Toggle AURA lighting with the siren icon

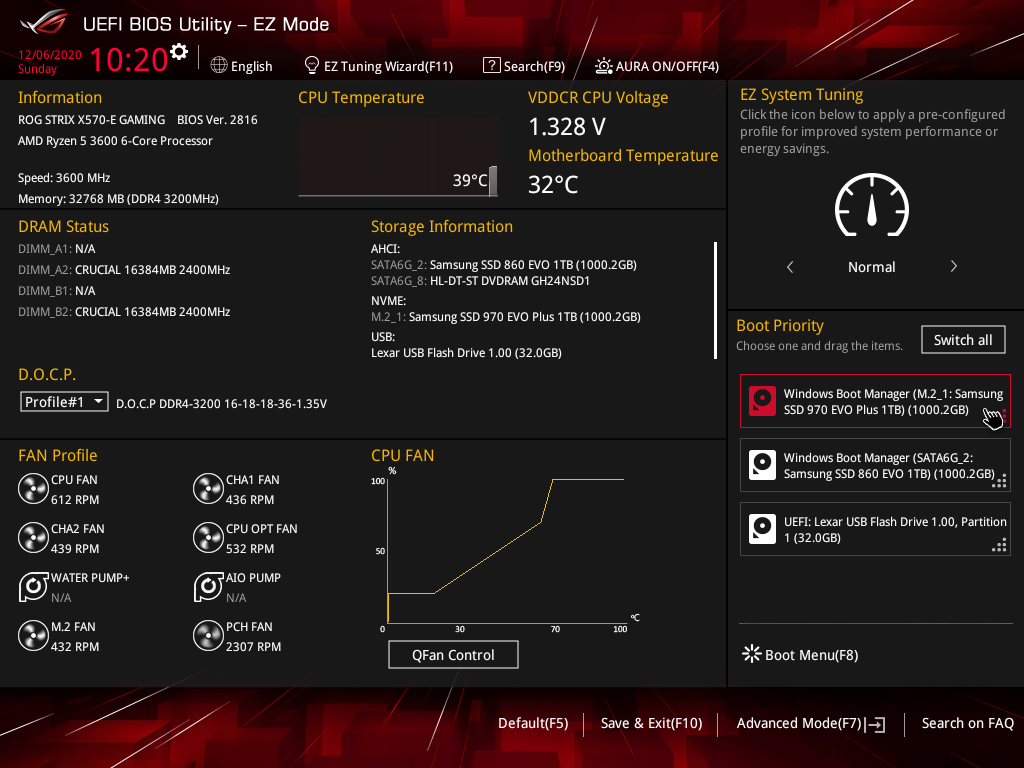pyautogui.click(x=603, y=66)
